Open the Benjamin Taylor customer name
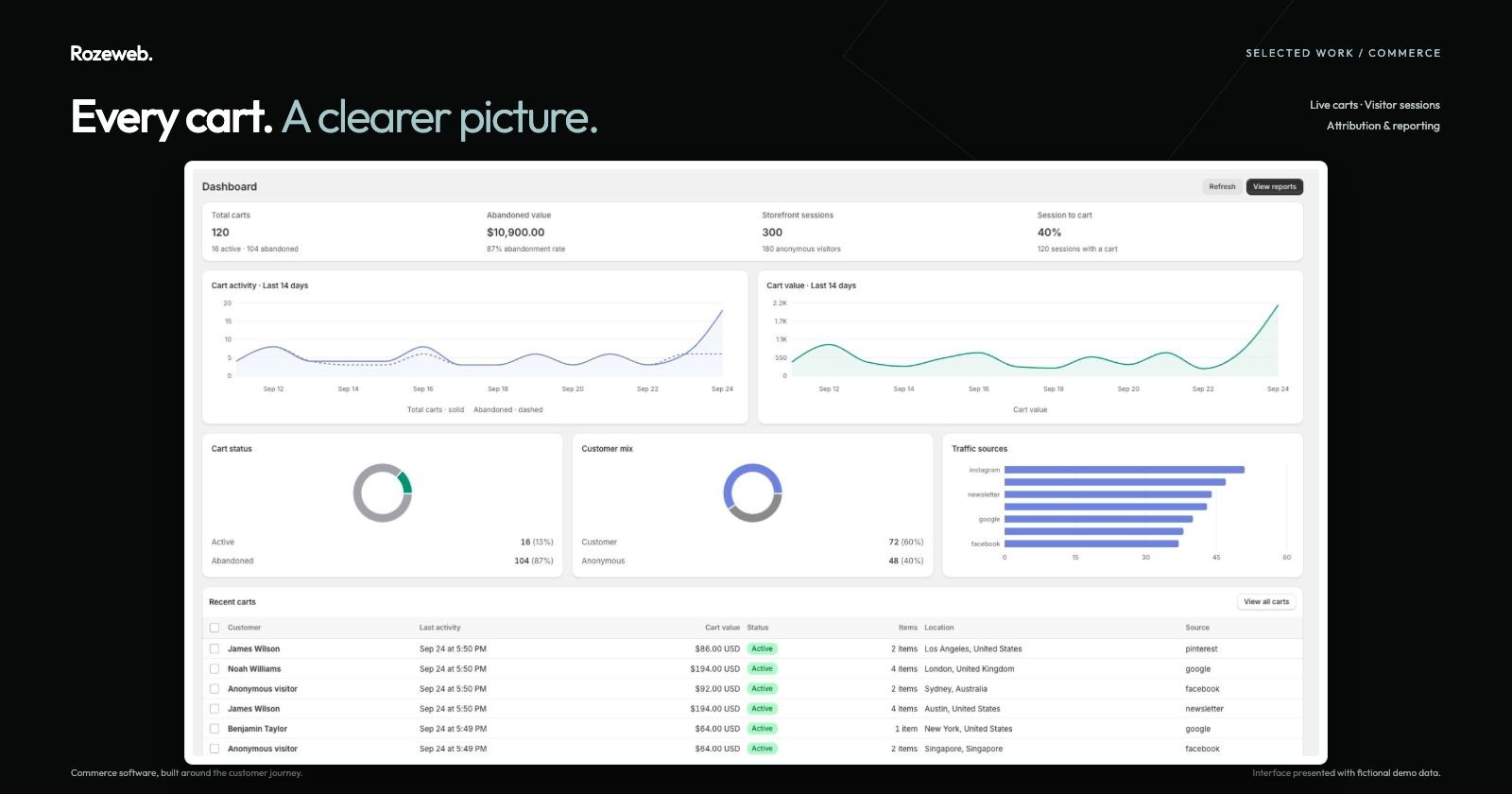Viewport: 1512px width, 794px height. 257,729
